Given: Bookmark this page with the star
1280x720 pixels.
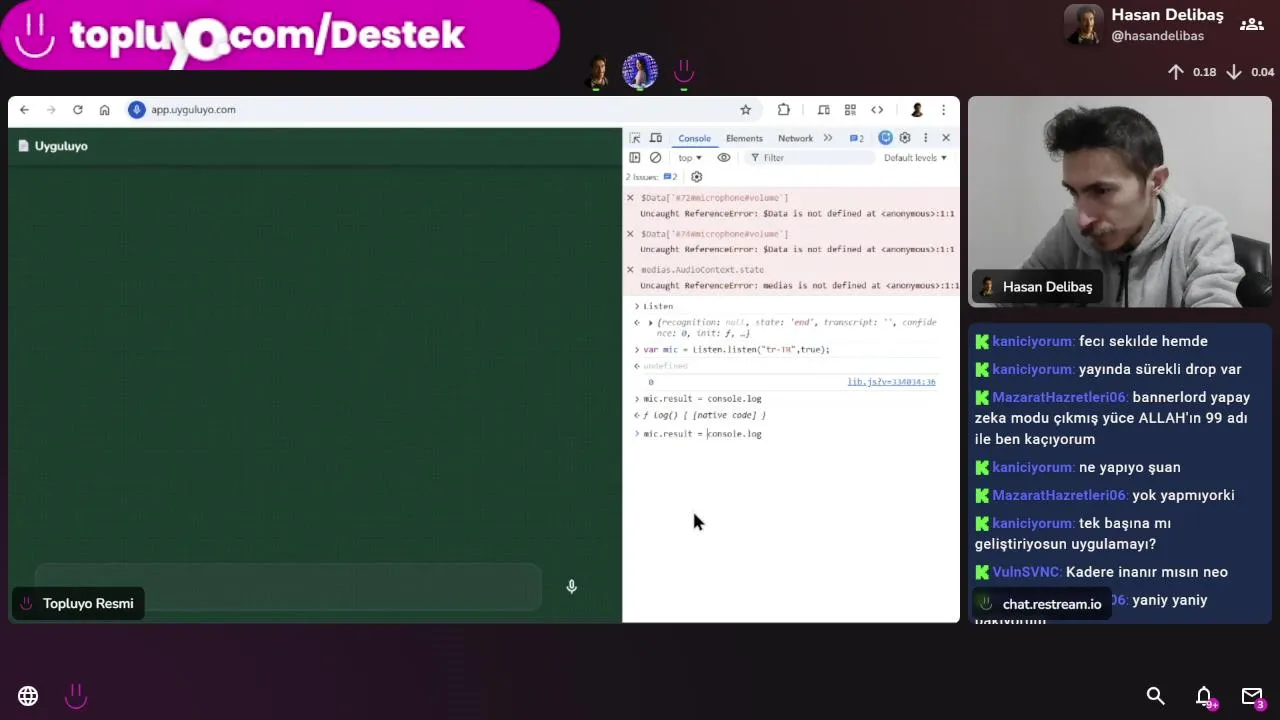Looking at the screenshot, I should click(745, 110).
